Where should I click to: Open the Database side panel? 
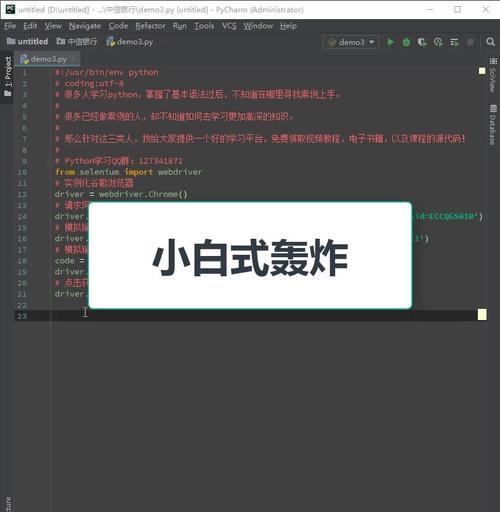coord(493,125)
